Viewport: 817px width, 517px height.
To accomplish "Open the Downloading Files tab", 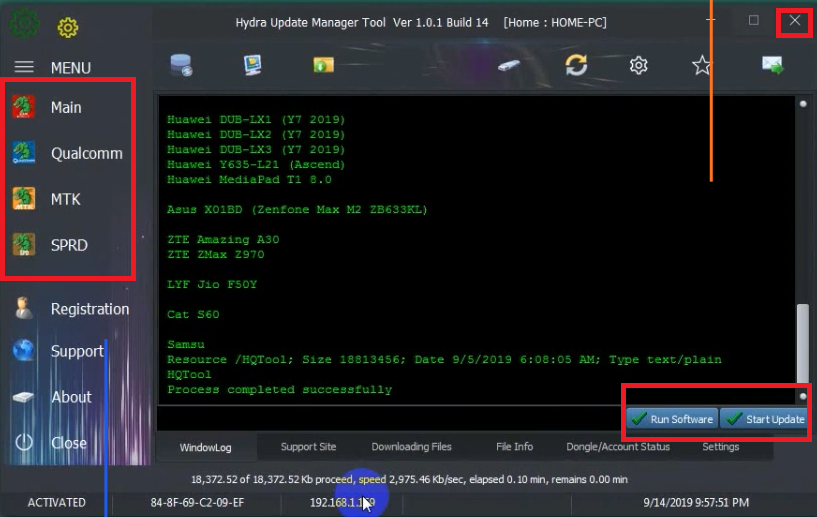I will (411, 447).
